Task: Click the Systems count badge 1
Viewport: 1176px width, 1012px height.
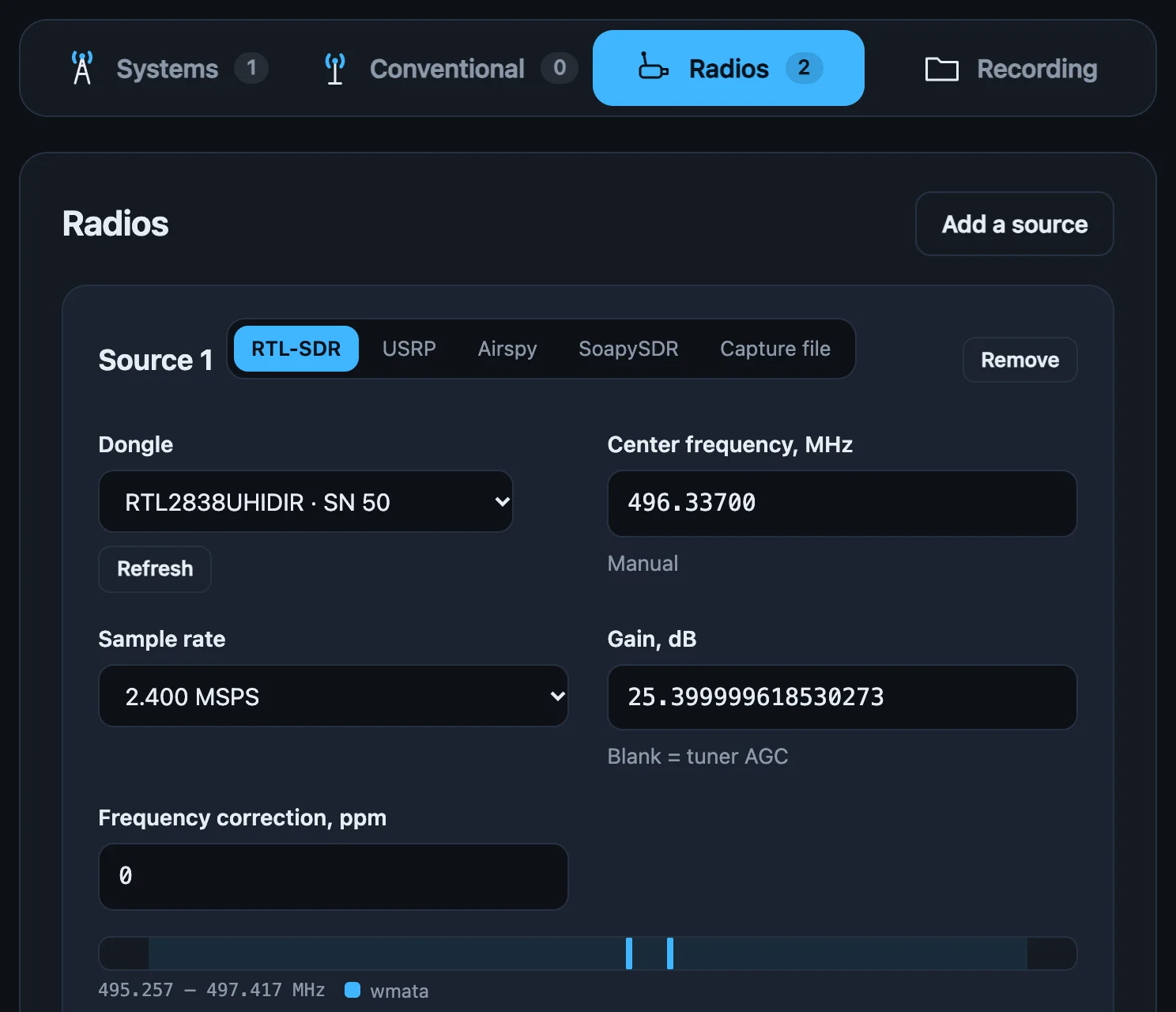Action: pos(251,68)
